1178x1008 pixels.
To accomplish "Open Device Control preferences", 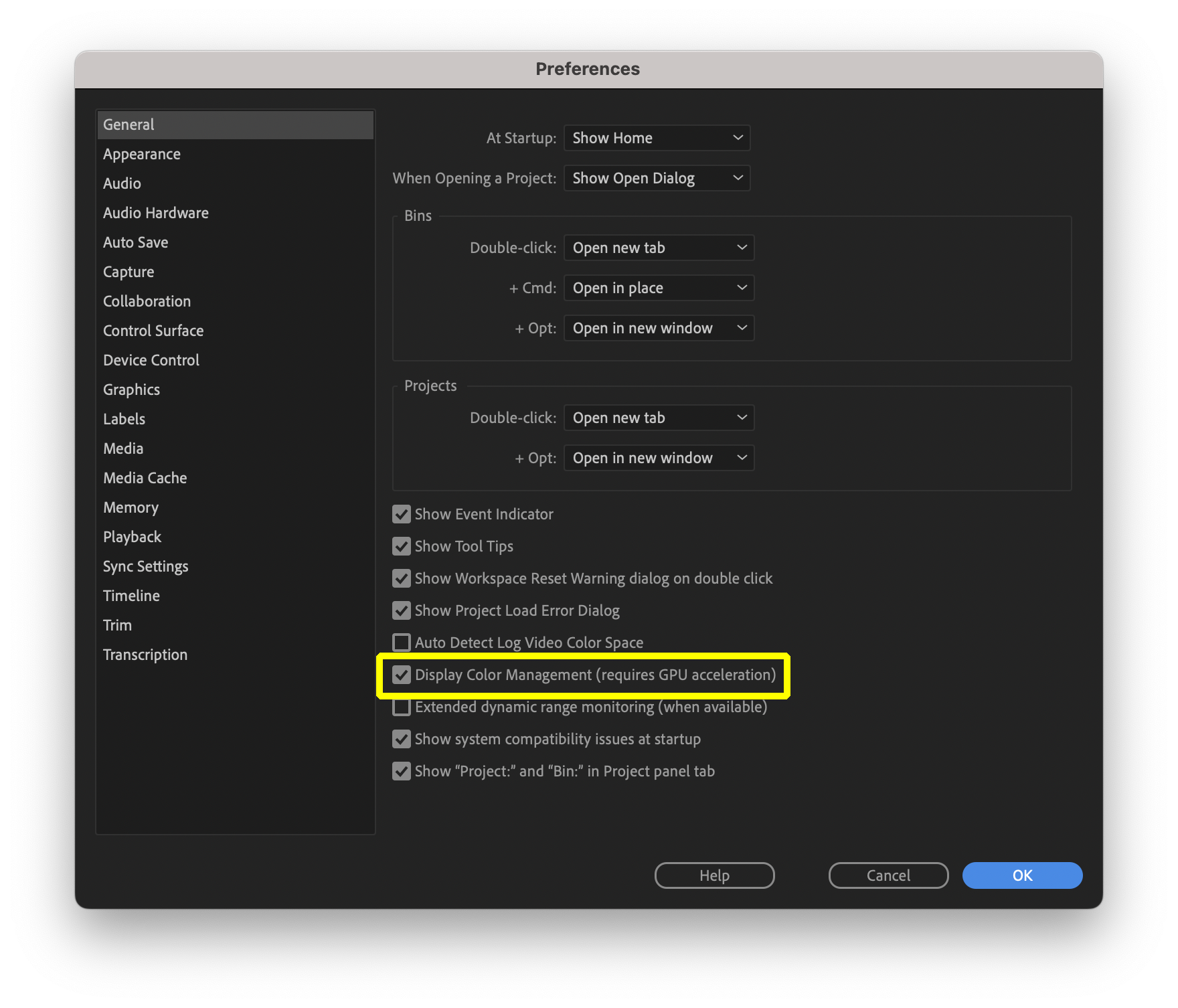I will pos(235,360).
